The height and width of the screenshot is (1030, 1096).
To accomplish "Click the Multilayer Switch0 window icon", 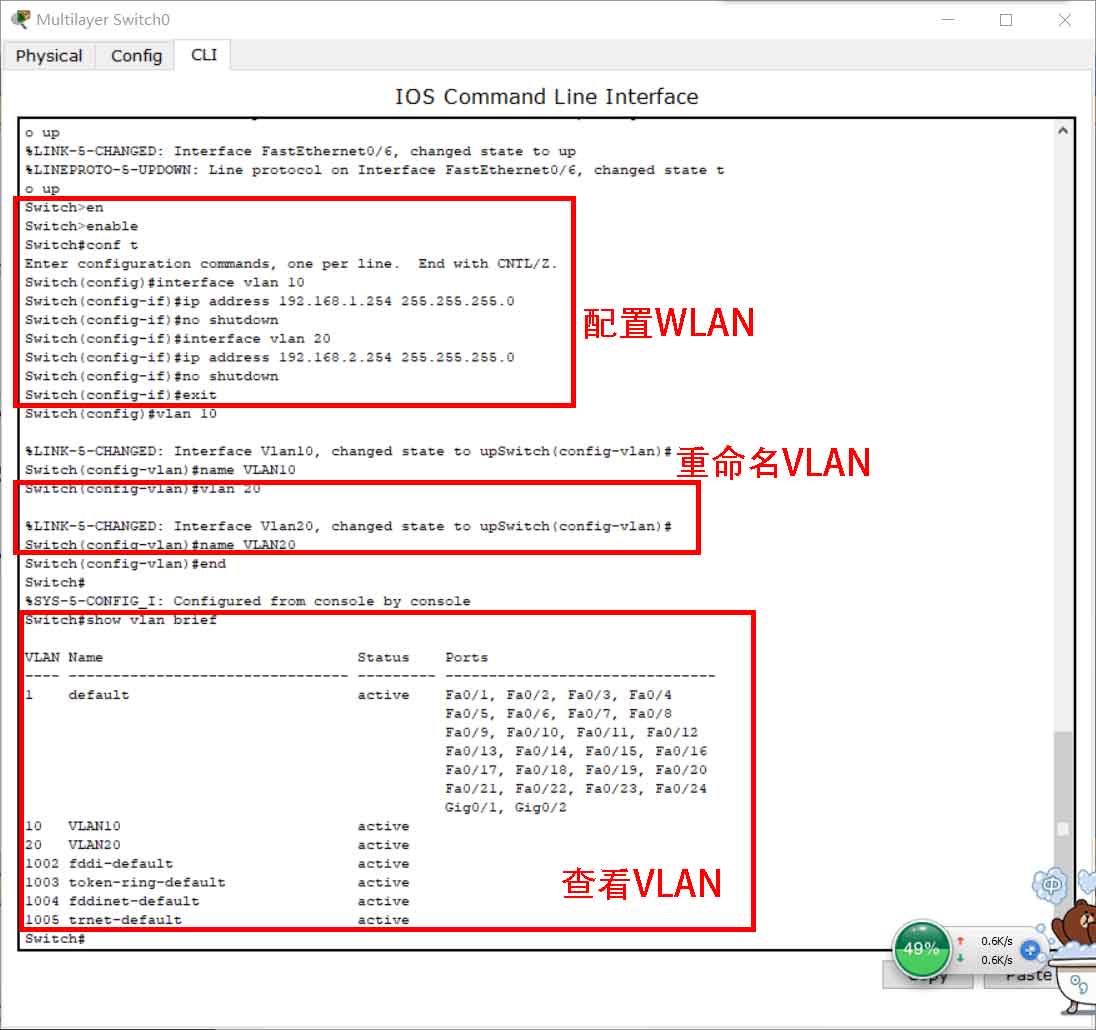I will [x=20, y=19].
